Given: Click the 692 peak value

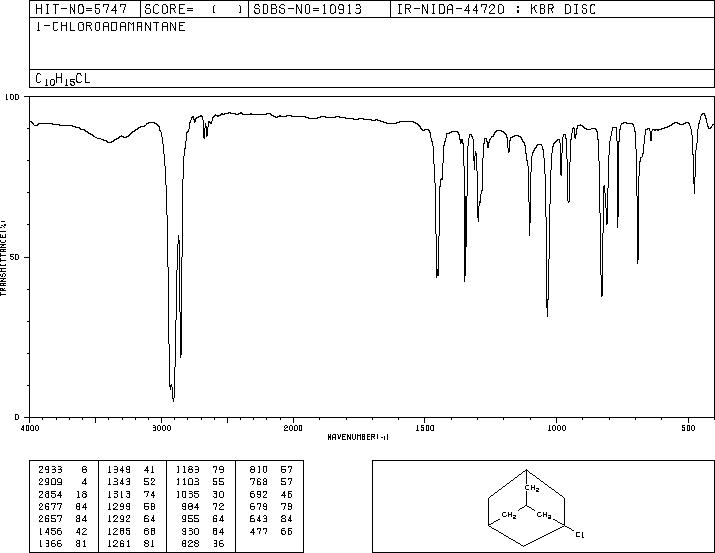Looking at the screenshot, I should [x=271, y=495].
